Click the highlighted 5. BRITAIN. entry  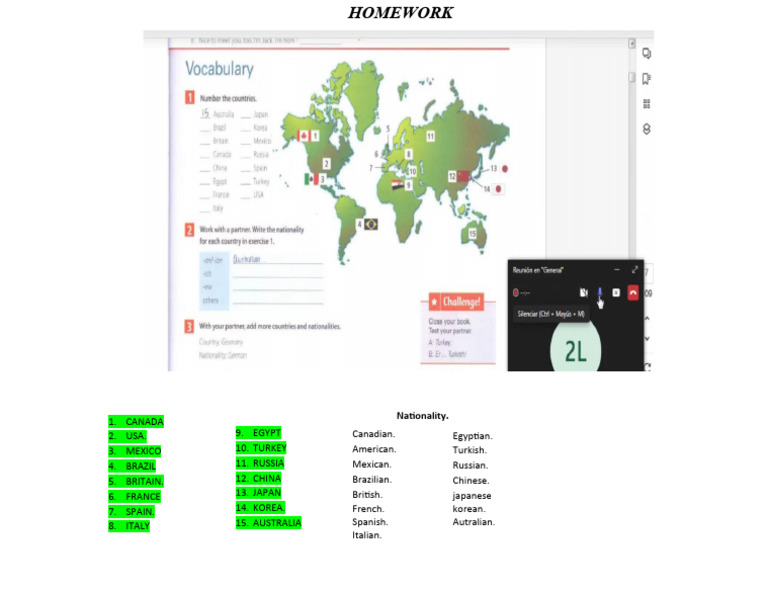coord(136,481)
